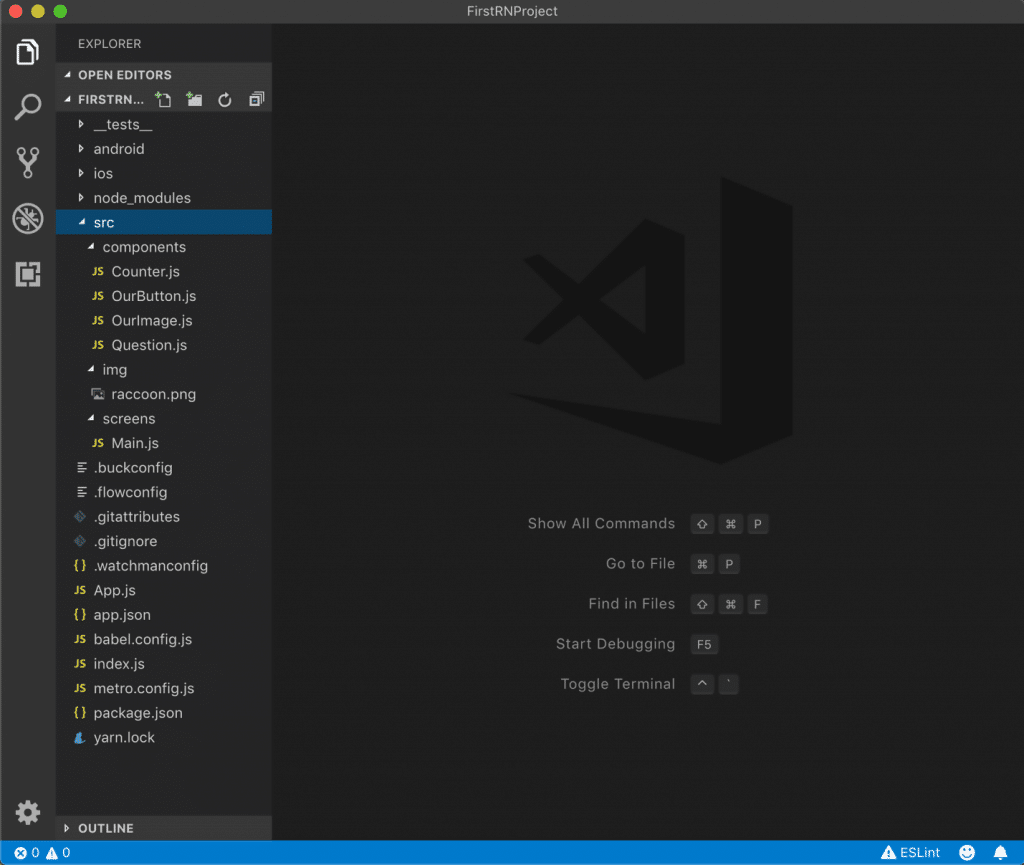Image resolution: width=1024 pixels, height=865 pixels.
Task: Open the Search view in the activity bar
Action: pos(27,106)
